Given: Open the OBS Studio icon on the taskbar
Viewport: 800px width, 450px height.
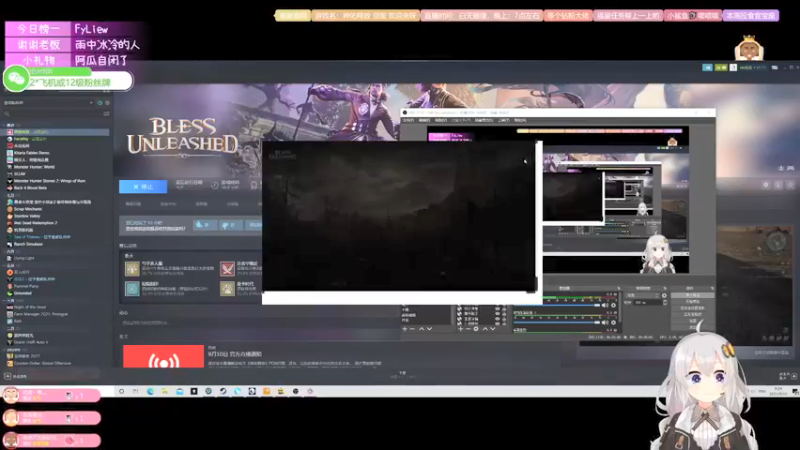Looking at the screenshot, I should [295, 391].
